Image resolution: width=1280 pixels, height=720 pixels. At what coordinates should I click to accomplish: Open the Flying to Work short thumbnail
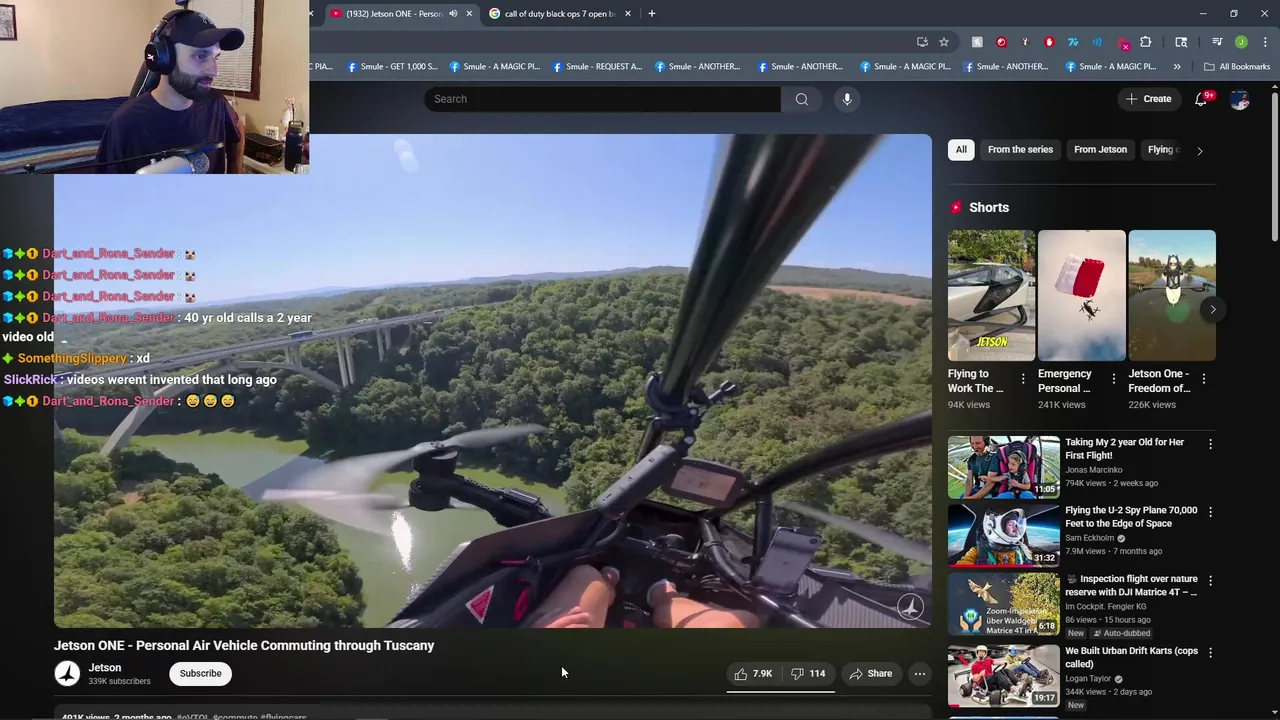991,296
